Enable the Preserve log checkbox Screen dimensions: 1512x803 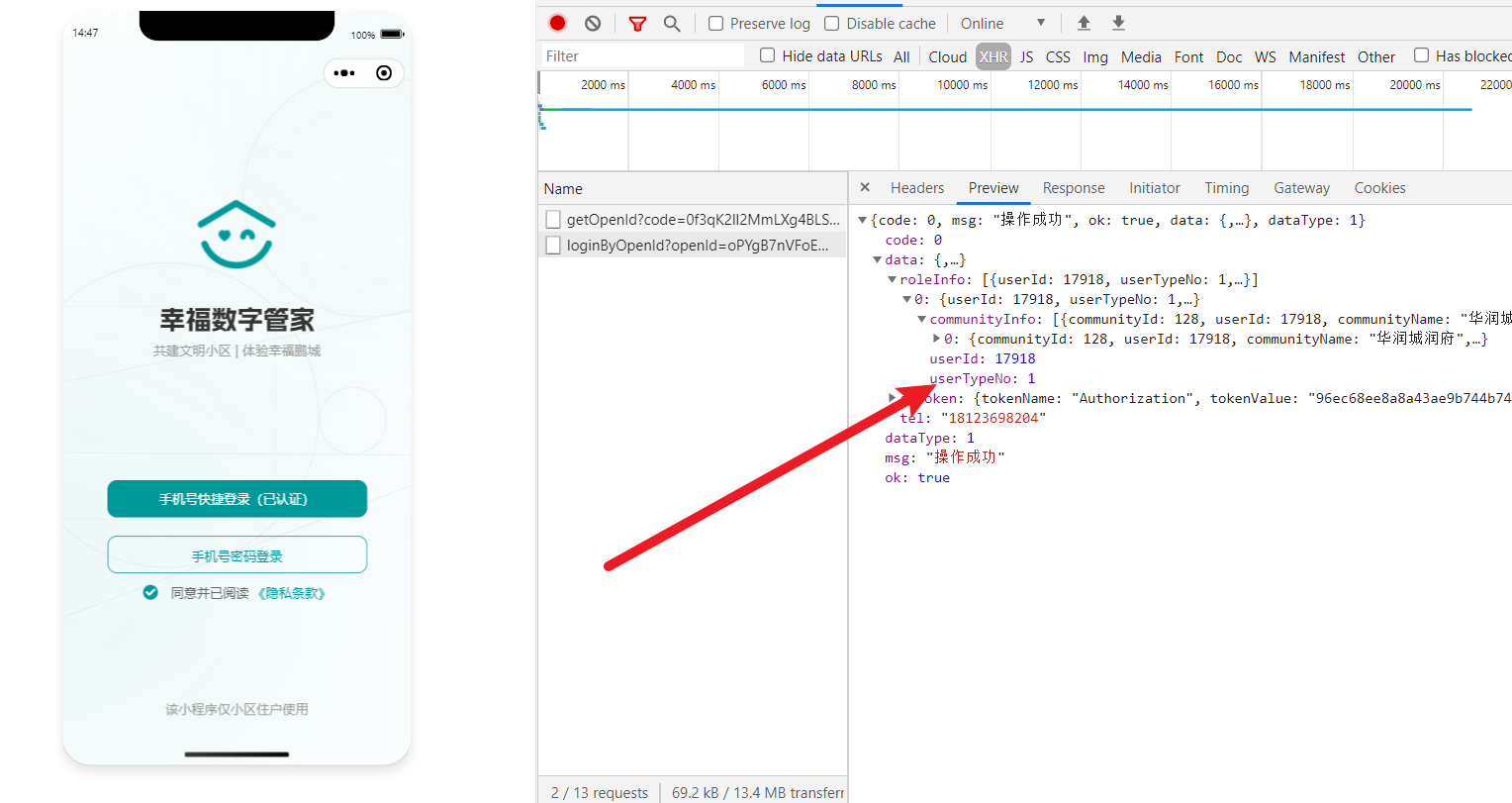(716, 23)
